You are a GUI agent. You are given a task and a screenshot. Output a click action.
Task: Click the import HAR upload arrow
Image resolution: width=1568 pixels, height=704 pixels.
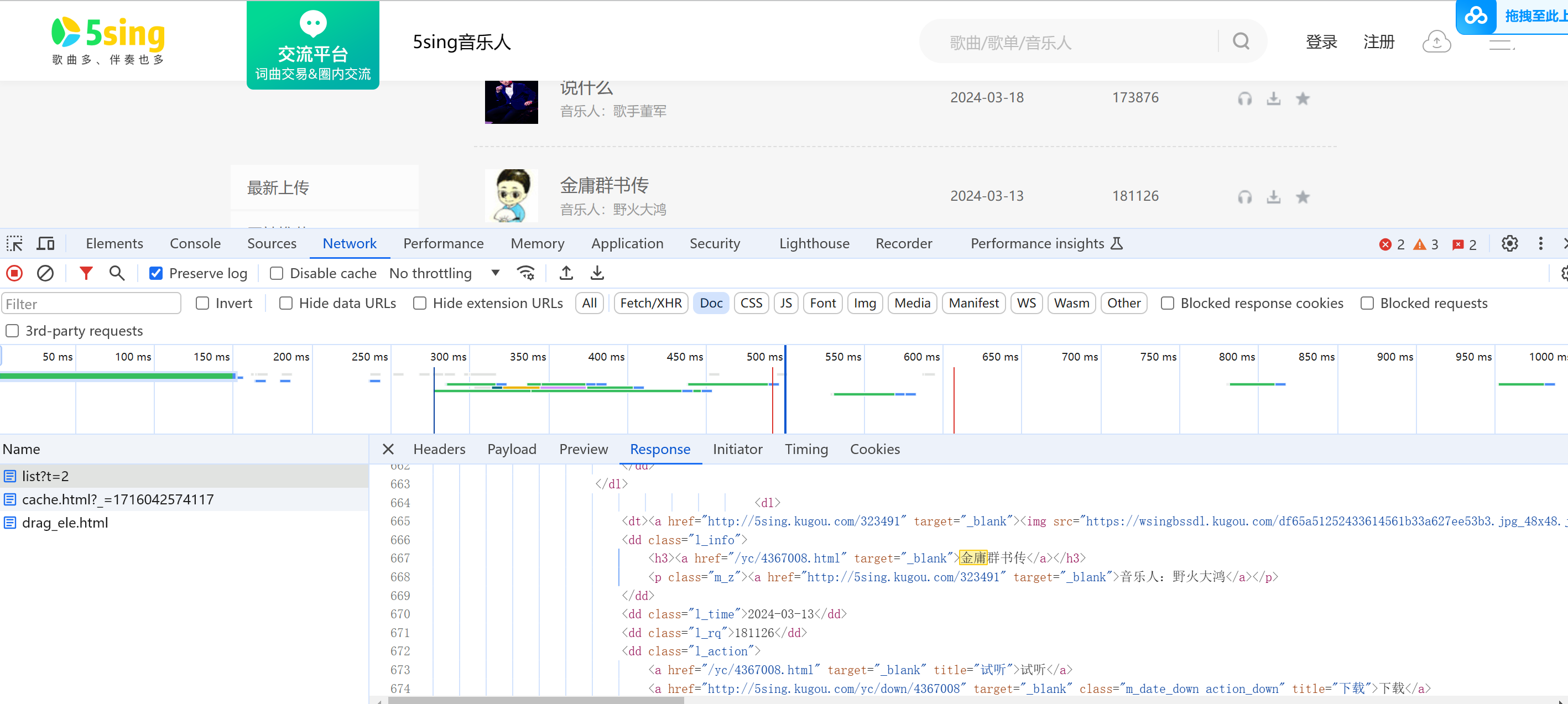click(566, 273)
